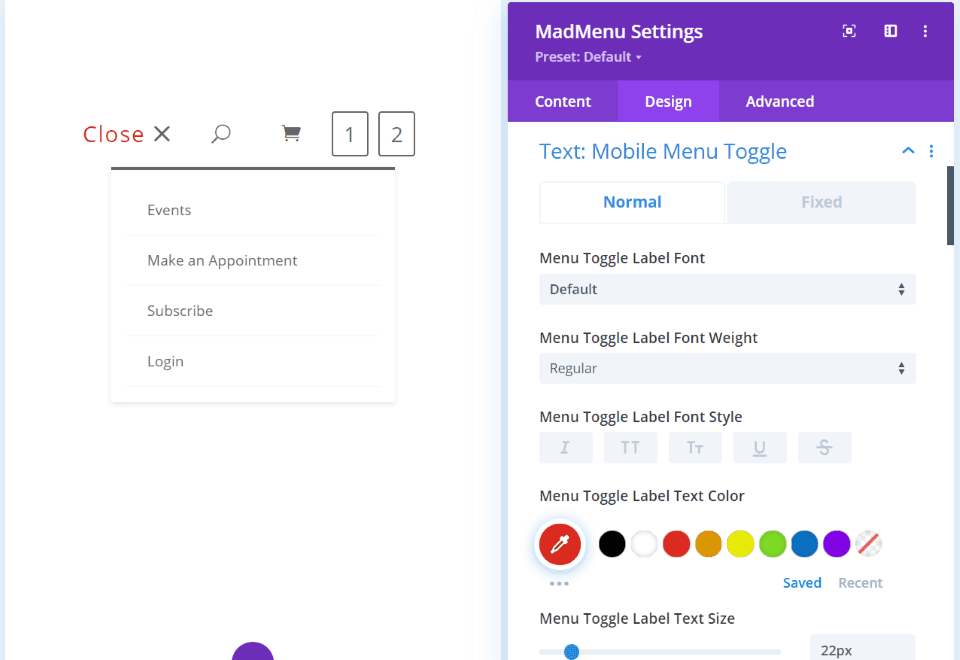Click the snap-to-sidebar columns icon
The width and height of the screenshot is (960, 660).
tap(890, 31)
